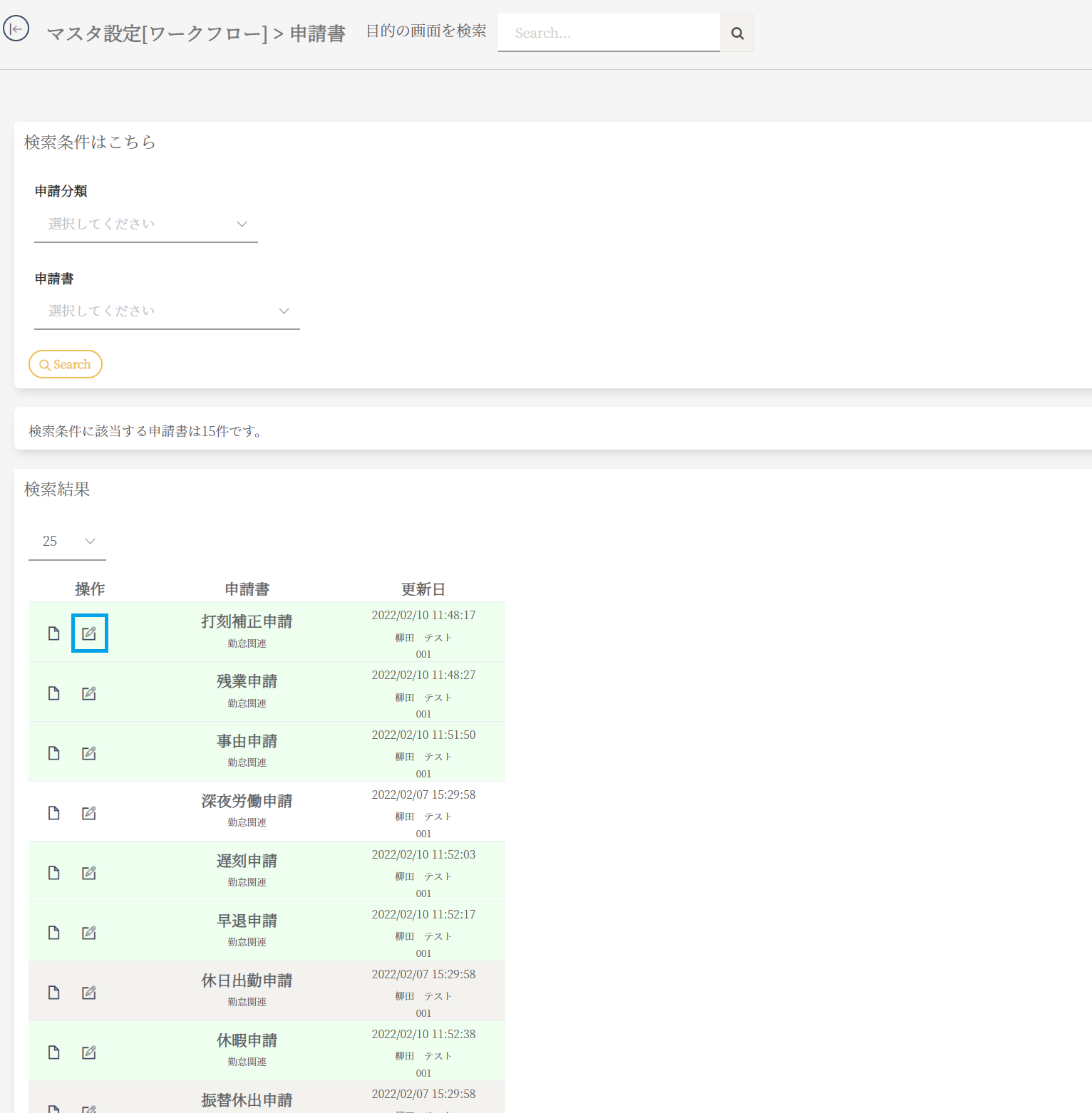Click document icon for 休日出勤申請 row
The height and width of the screenshot is (1113, 1092).
pyautogui.click(x=53, y=993)
